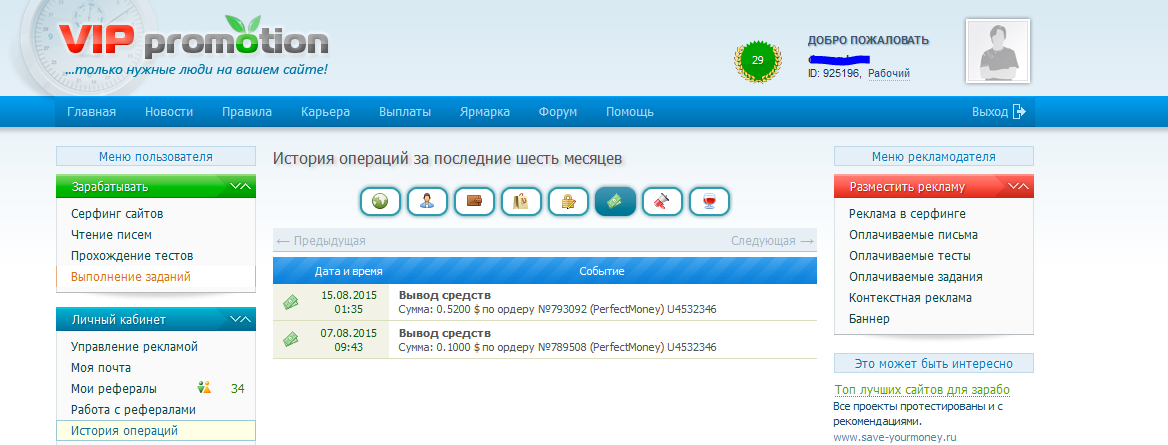Click the text with order №793092
The width and height of the screenshot is (1168, 445).
click(x=558, y=309)
